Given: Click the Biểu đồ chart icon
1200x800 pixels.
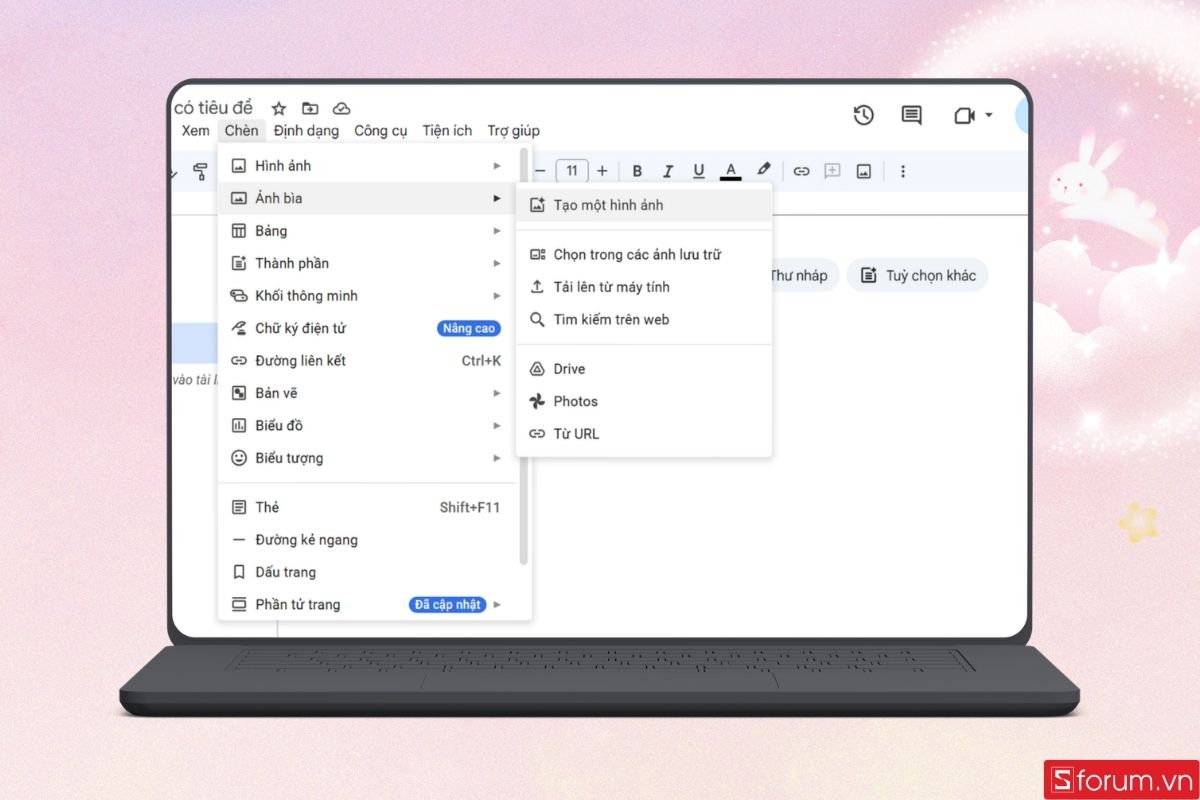Looking at the screenshot, I should [x=238, y=425].
